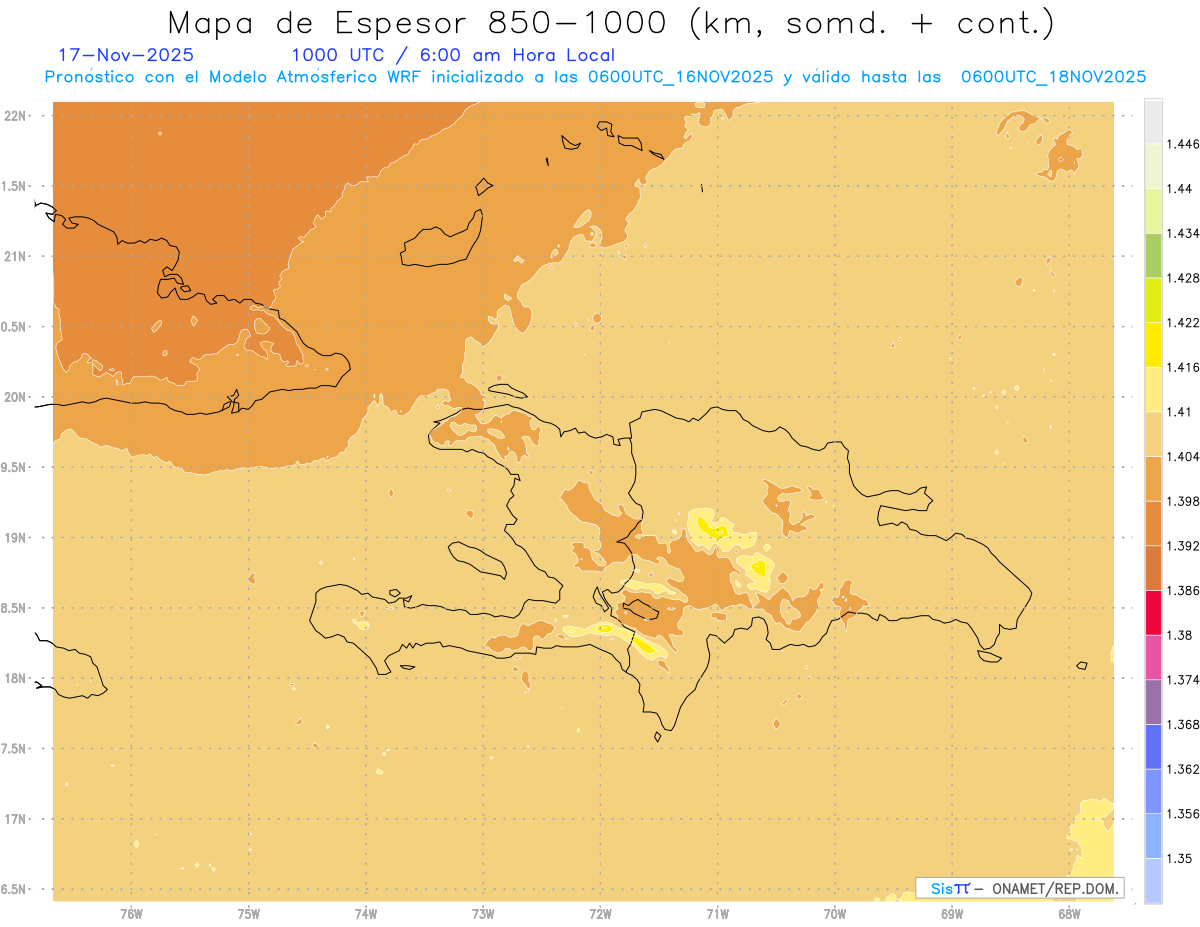The height and width of the screenshot is (927, 1200).
Task: Click the 75W longitude label
Action: click(x=248, y=914)
